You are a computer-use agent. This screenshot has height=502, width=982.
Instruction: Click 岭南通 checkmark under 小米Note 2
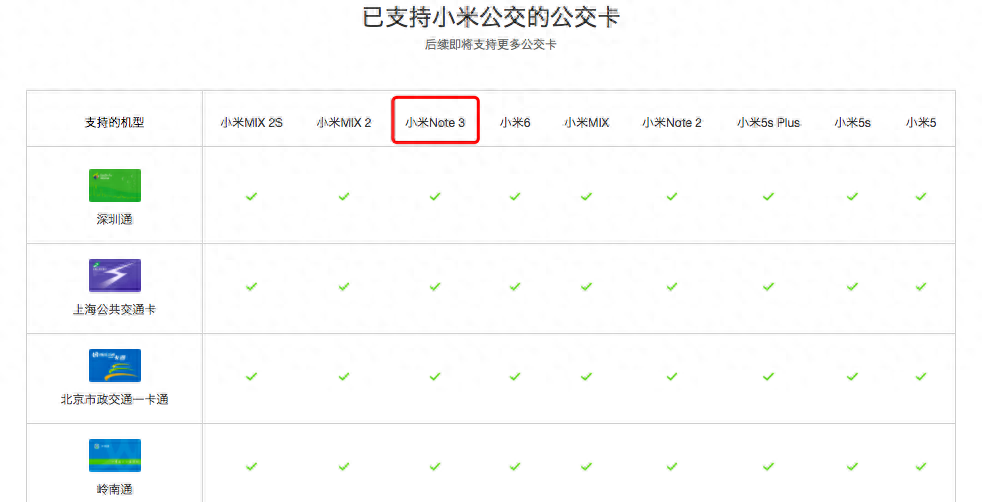coord(672,467)
